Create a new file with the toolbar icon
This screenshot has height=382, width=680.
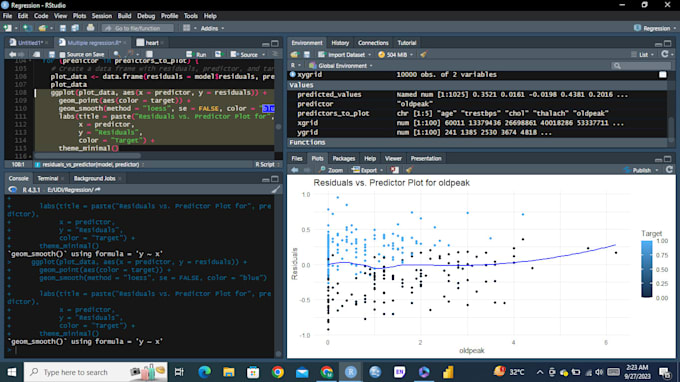coord(7,28)
